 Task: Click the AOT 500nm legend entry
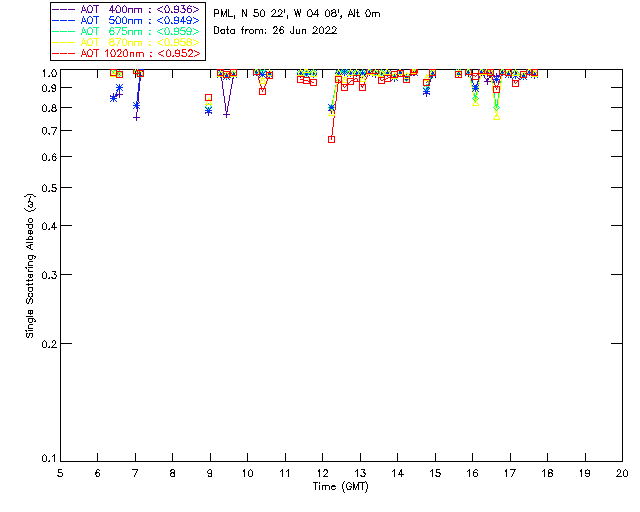point(127,20)
